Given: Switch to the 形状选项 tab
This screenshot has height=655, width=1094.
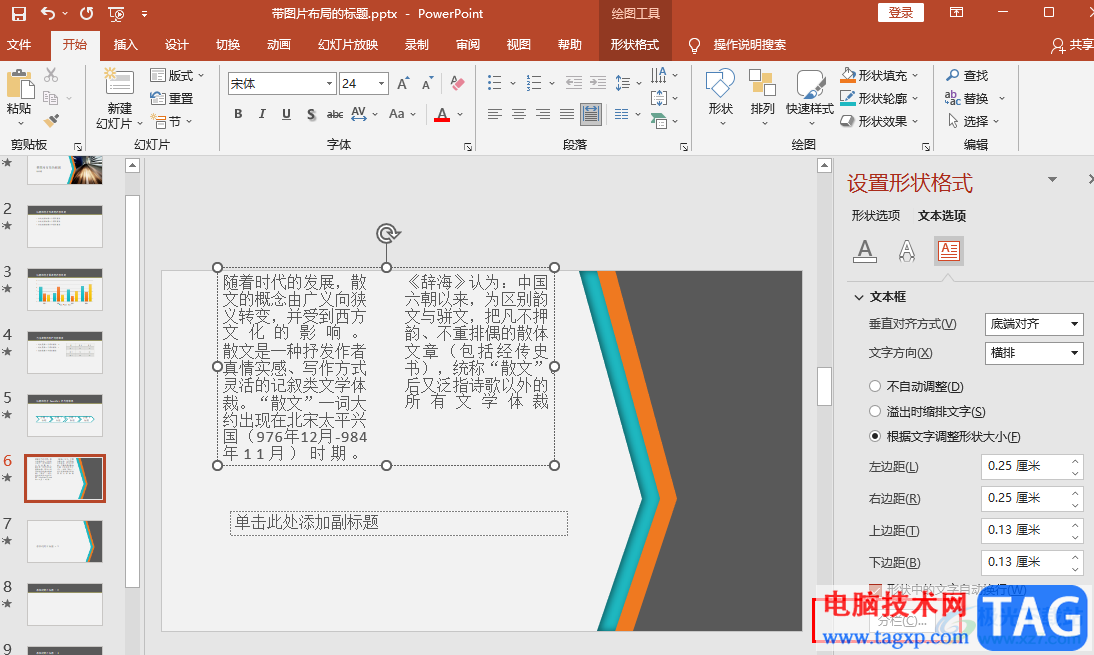Looking at the screenshot, I should pos(875,216).
